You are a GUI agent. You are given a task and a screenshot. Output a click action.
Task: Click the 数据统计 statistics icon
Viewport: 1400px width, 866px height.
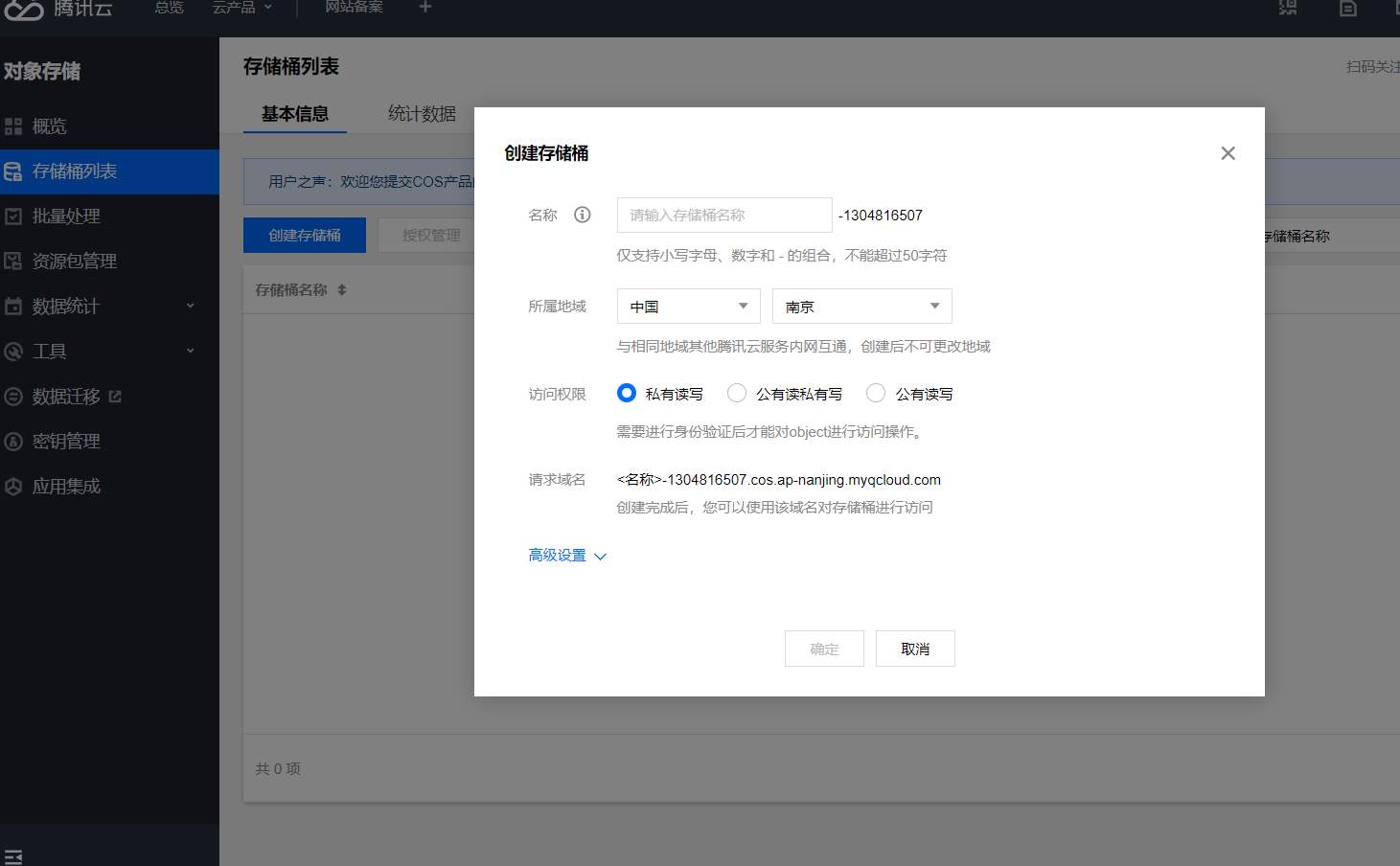[13, 307]
